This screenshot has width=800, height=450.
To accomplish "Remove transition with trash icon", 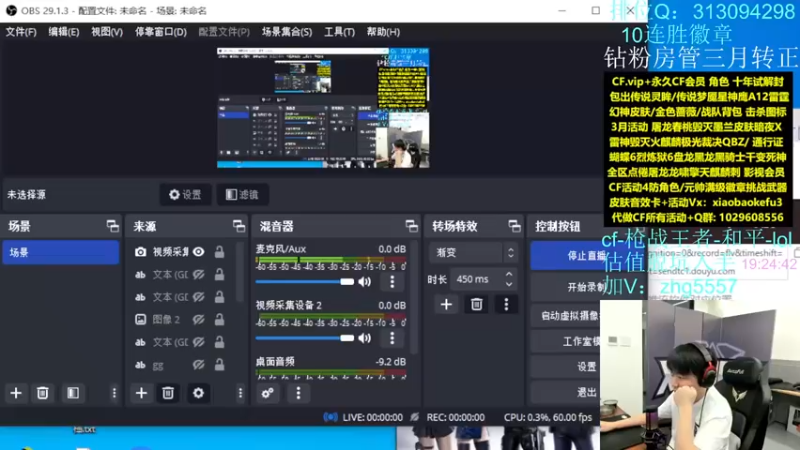I will [477, 305].
